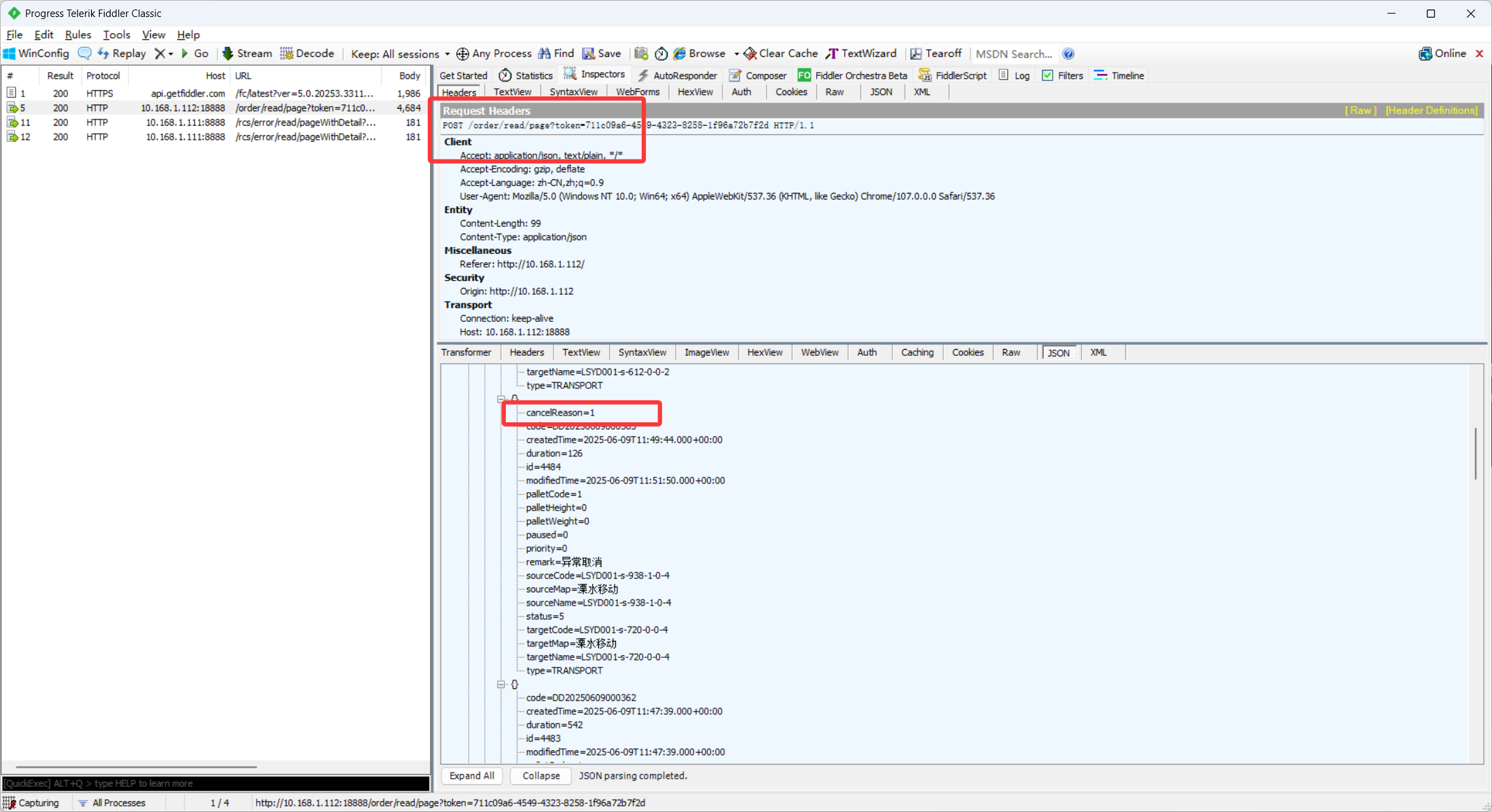Image resolution: width=1492 pixels, height=812 pixels.
Task: Click the comment speech bubble icon
Action: click(x=85, y=54)
